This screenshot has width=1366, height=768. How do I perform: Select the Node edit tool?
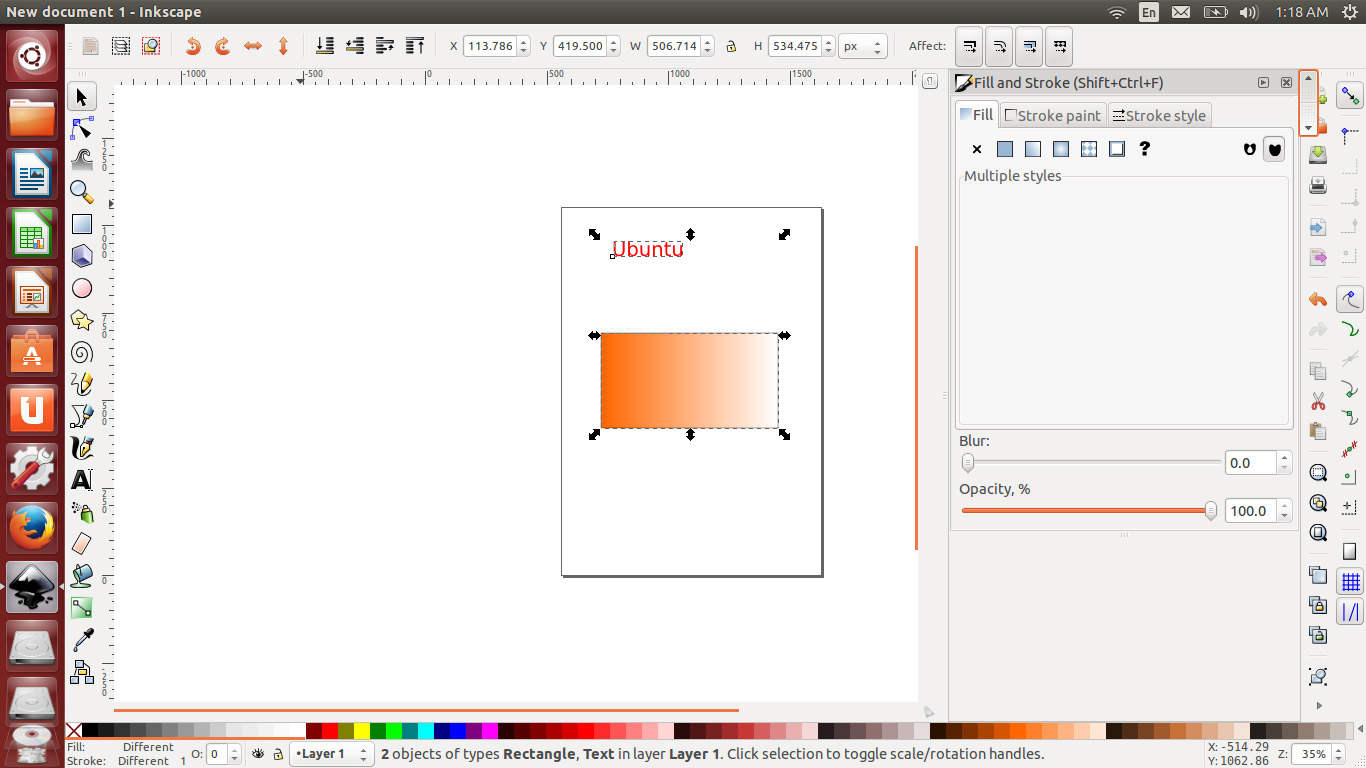[x=82, y=129]
